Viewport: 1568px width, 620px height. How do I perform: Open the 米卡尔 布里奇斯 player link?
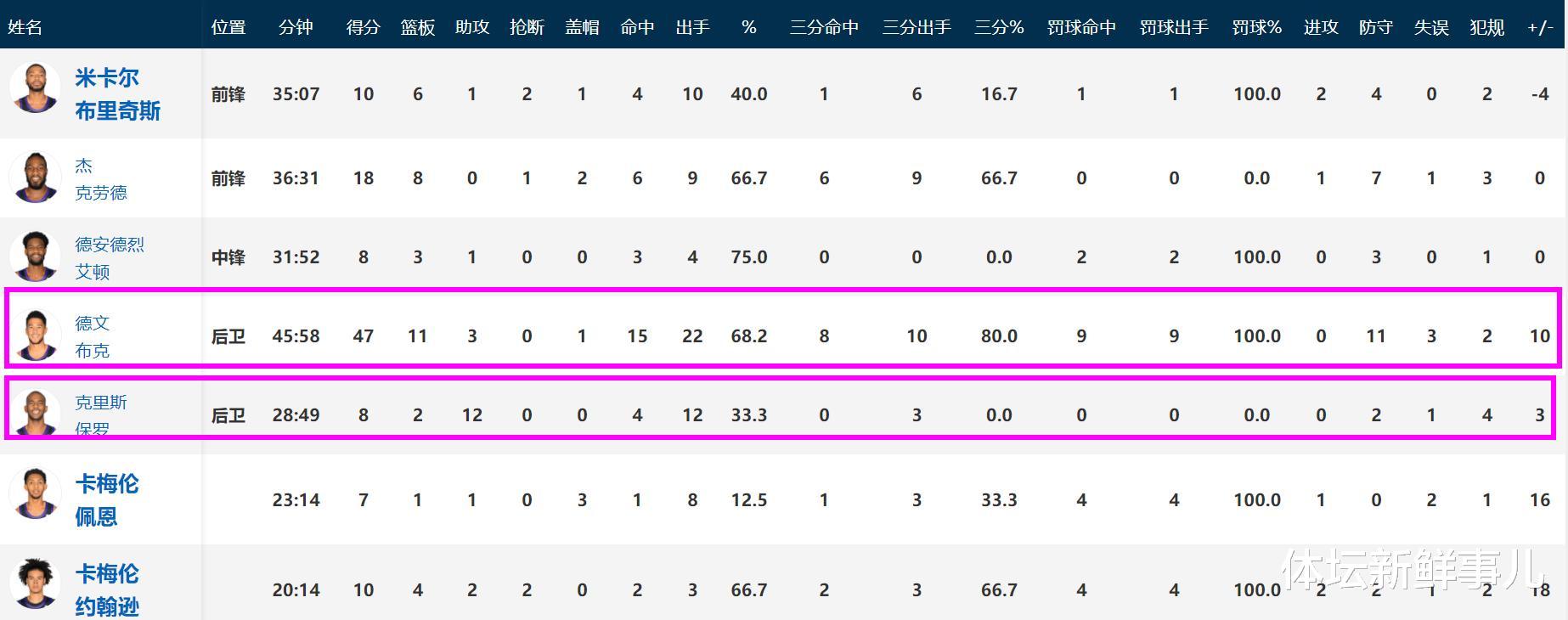coord(117,94)
